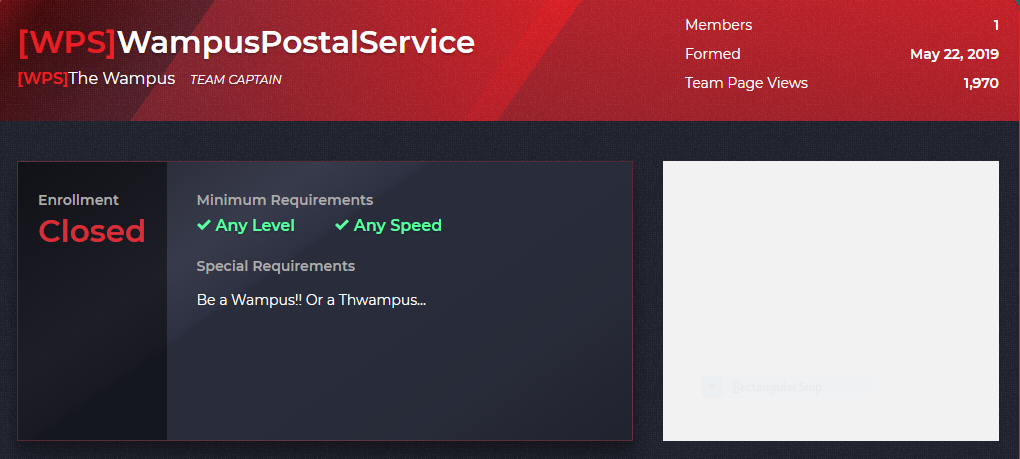Open The Wampus team captain profile

122,79
